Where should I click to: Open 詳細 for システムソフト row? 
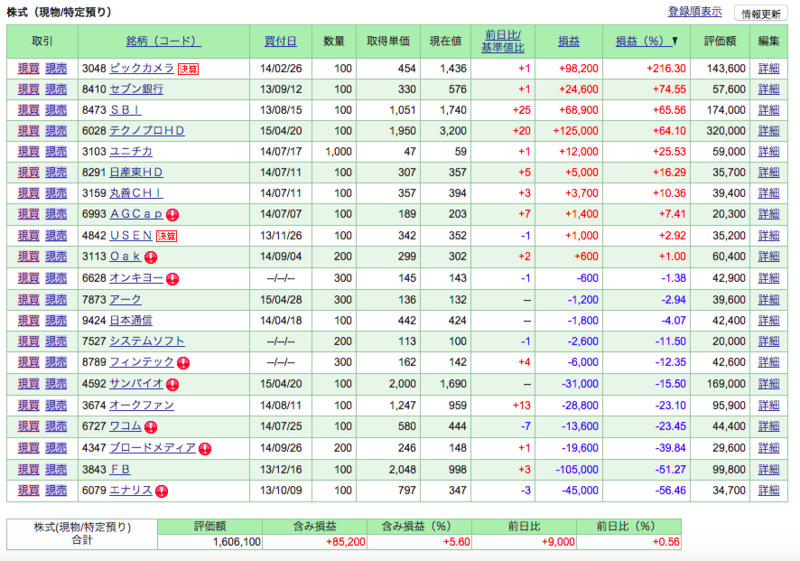[768, 341]
